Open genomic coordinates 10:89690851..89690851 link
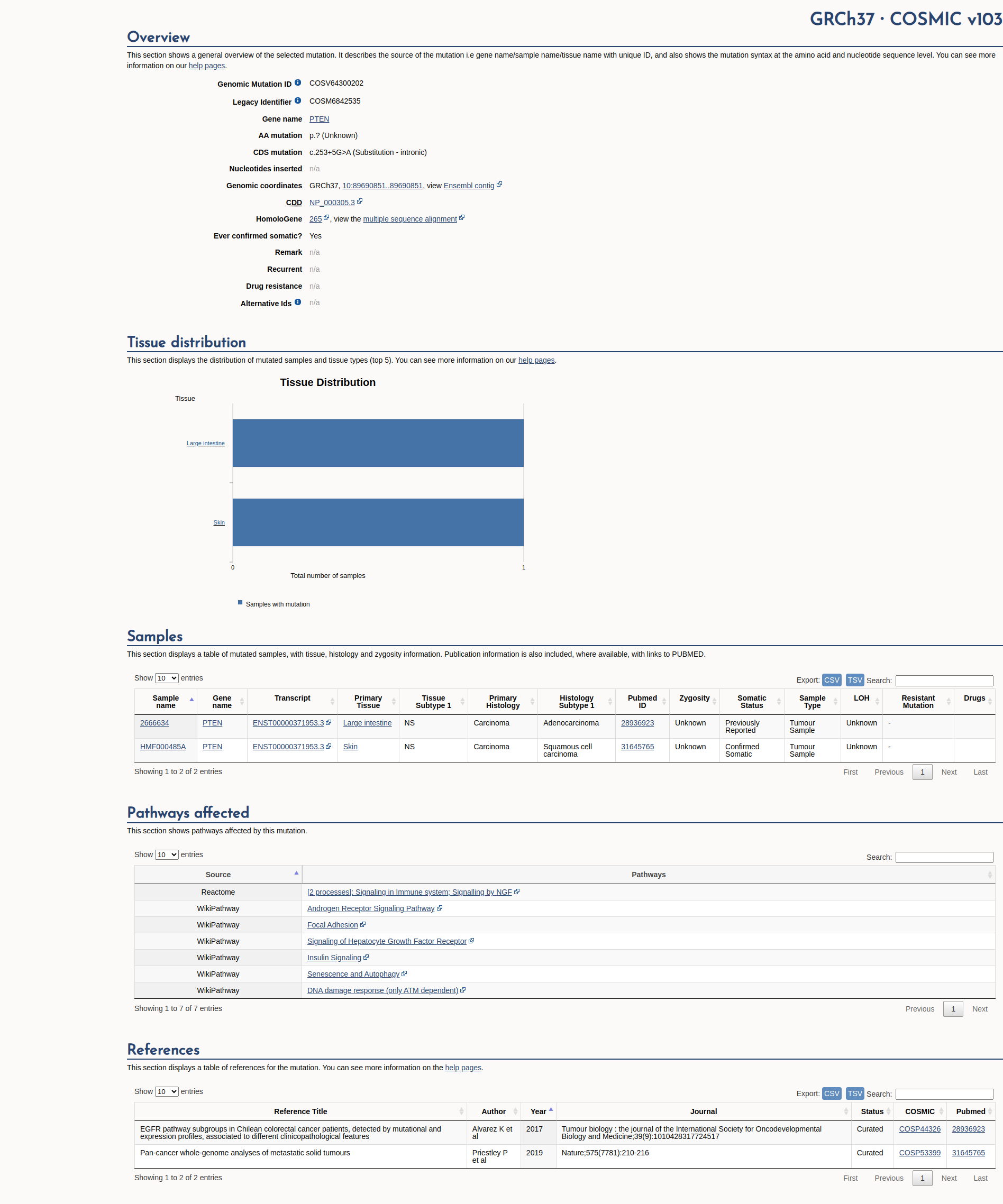Image resolution: width=1003 pixels, height=1204 pixels. click(x=382, y=186)
